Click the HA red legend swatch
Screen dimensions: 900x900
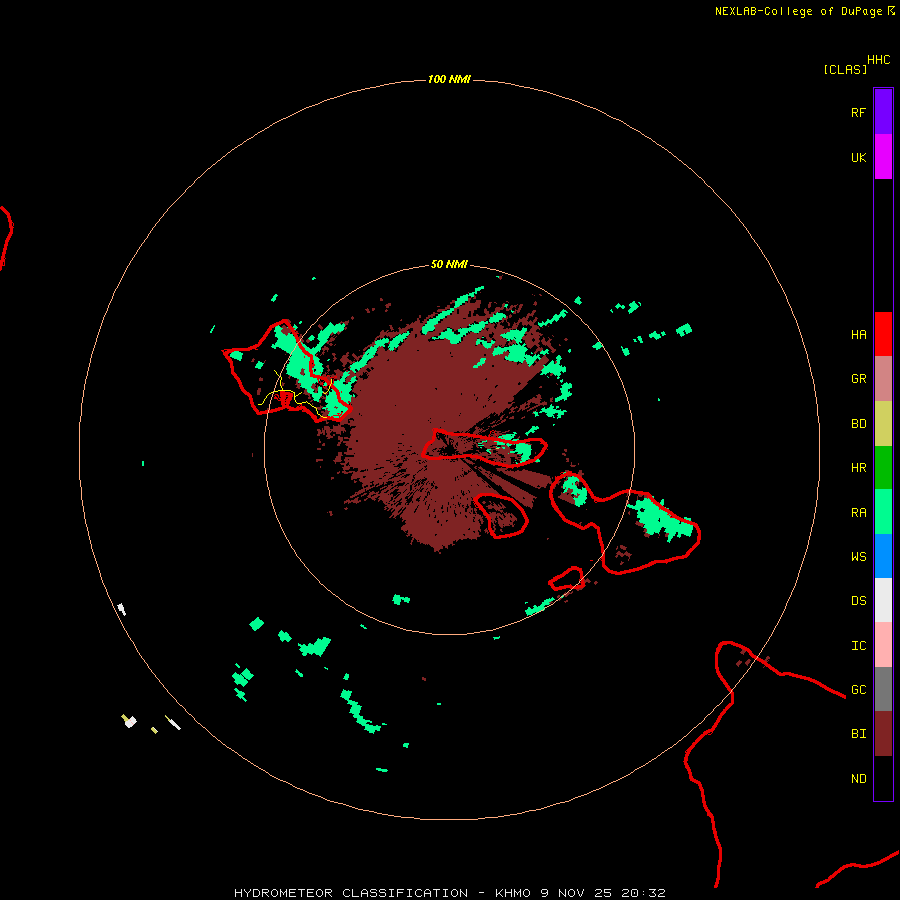883,334
